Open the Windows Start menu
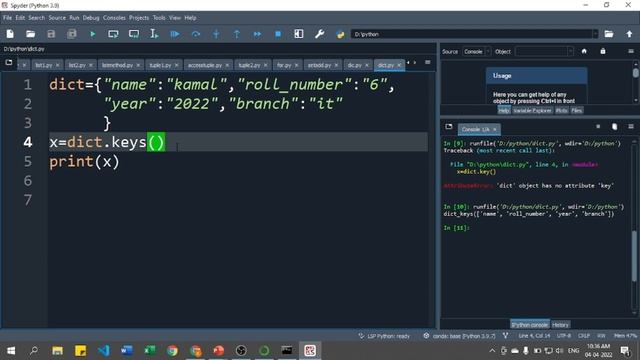Viewport: 640px width, 360px height. tap(11, 350)
